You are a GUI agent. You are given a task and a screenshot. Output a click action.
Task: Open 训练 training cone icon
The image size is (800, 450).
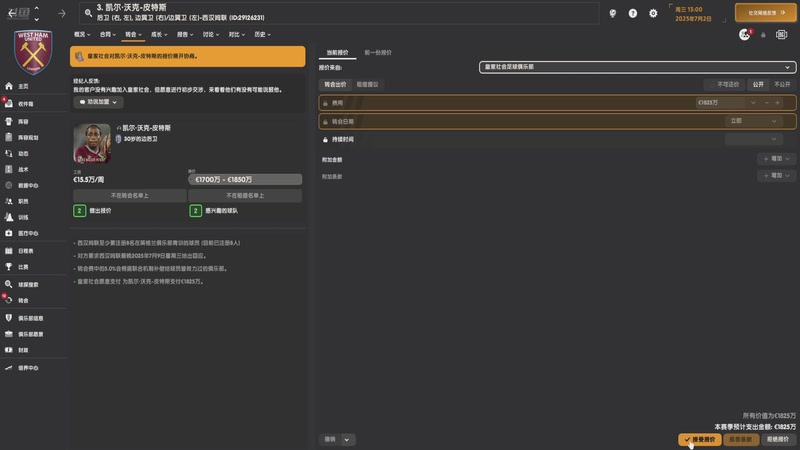9,217
